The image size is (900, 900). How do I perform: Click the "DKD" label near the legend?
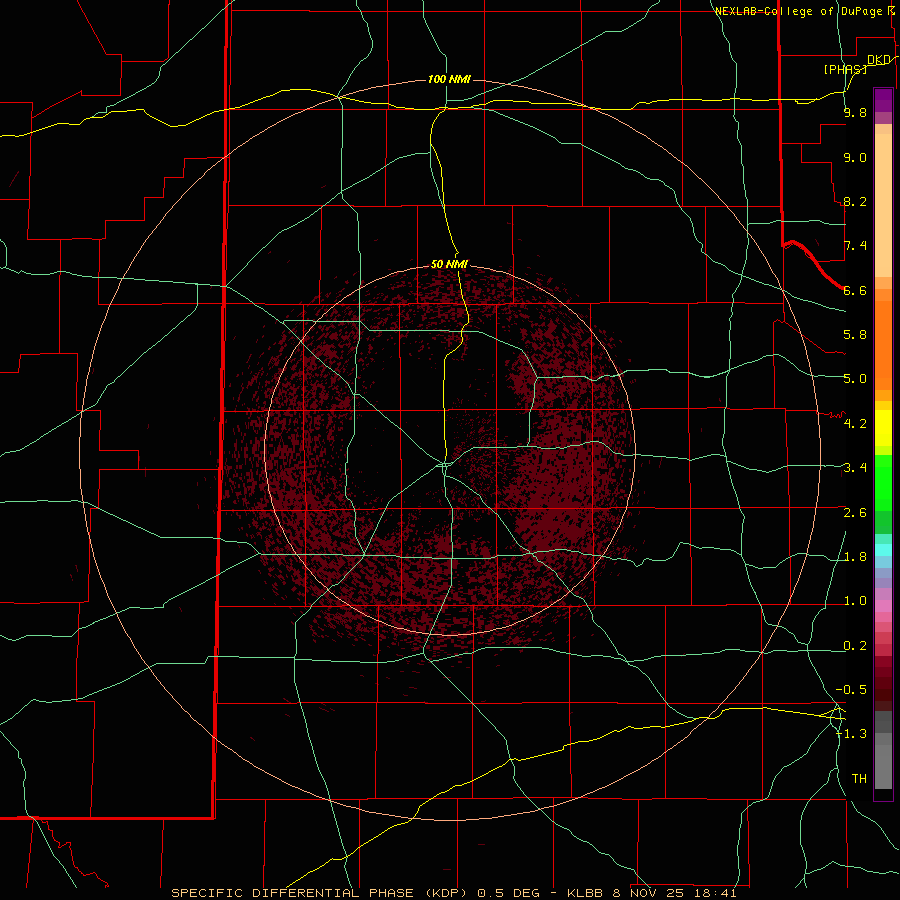(x=879, y=60)
